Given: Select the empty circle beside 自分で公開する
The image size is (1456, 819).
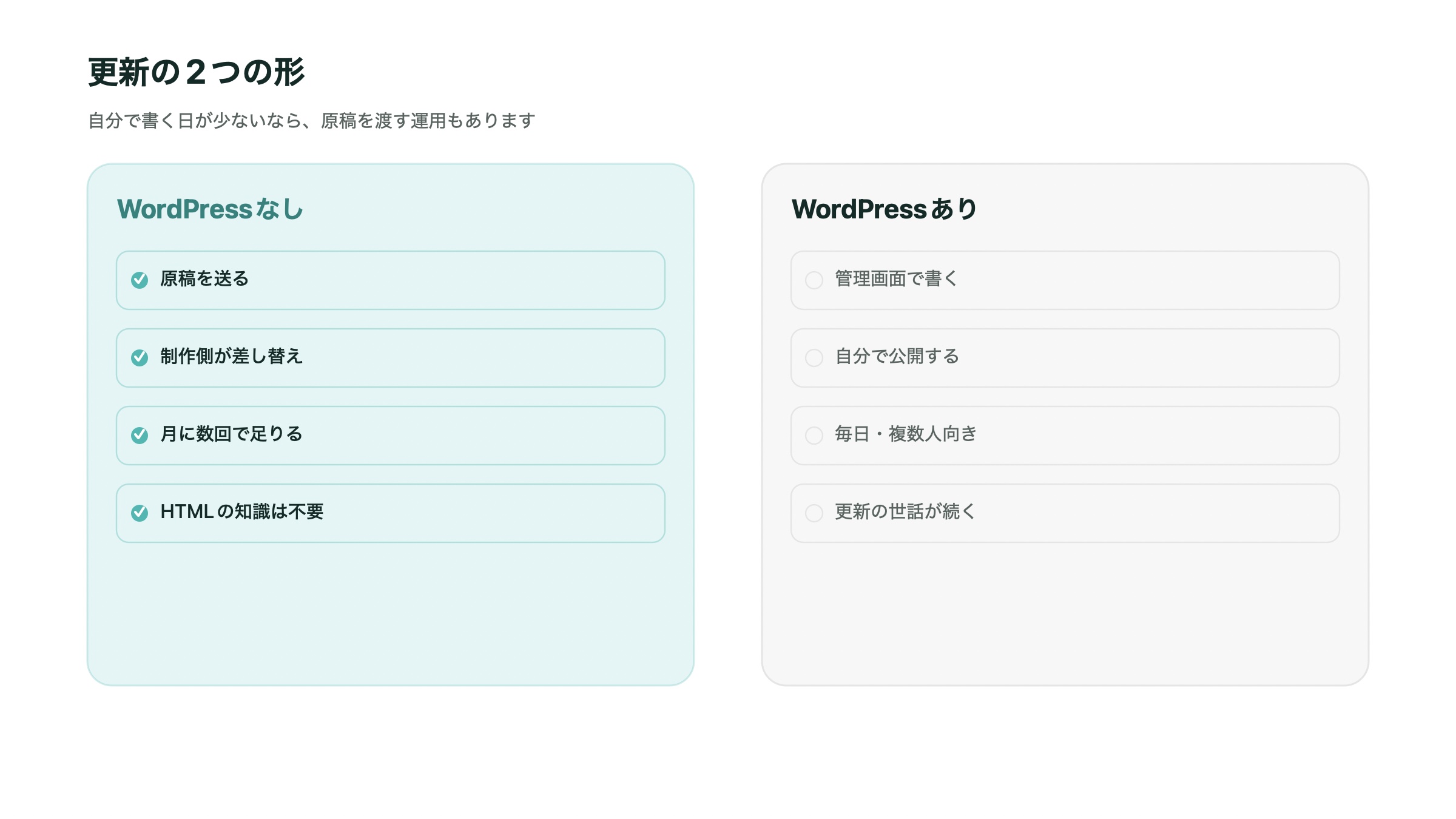Looking at the screenshot, I should pos(814,357).
